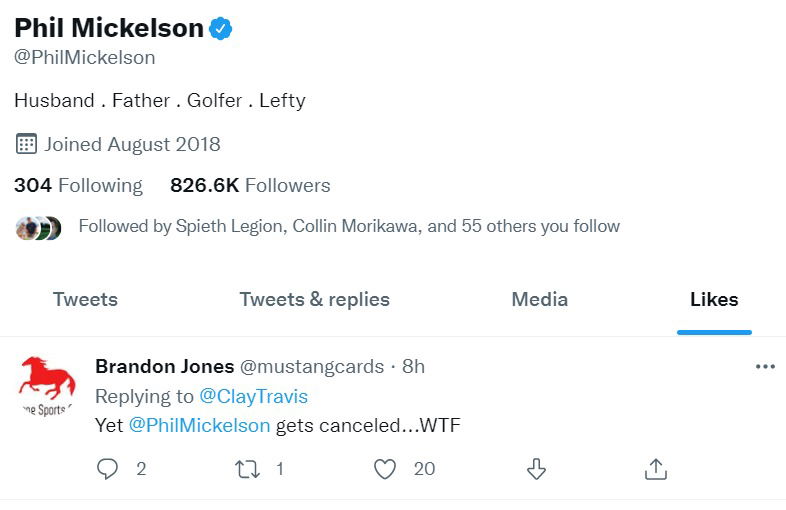View the 826.6K Followers list

[x=250, y=185]
